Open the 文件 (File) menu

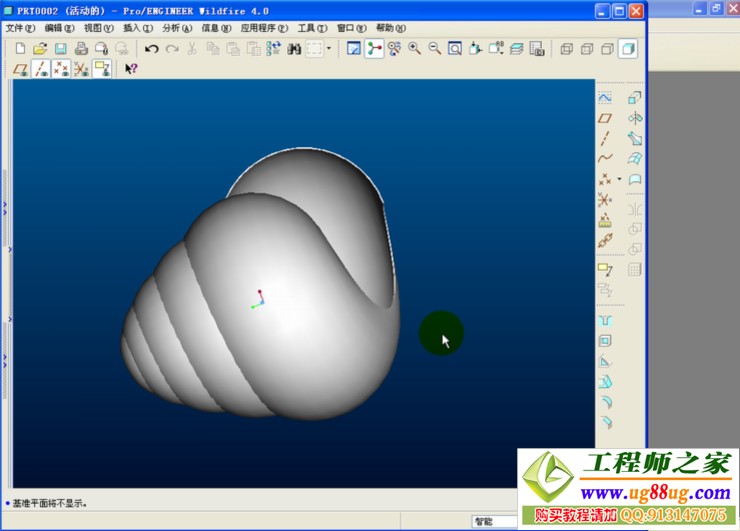point(20,28)
